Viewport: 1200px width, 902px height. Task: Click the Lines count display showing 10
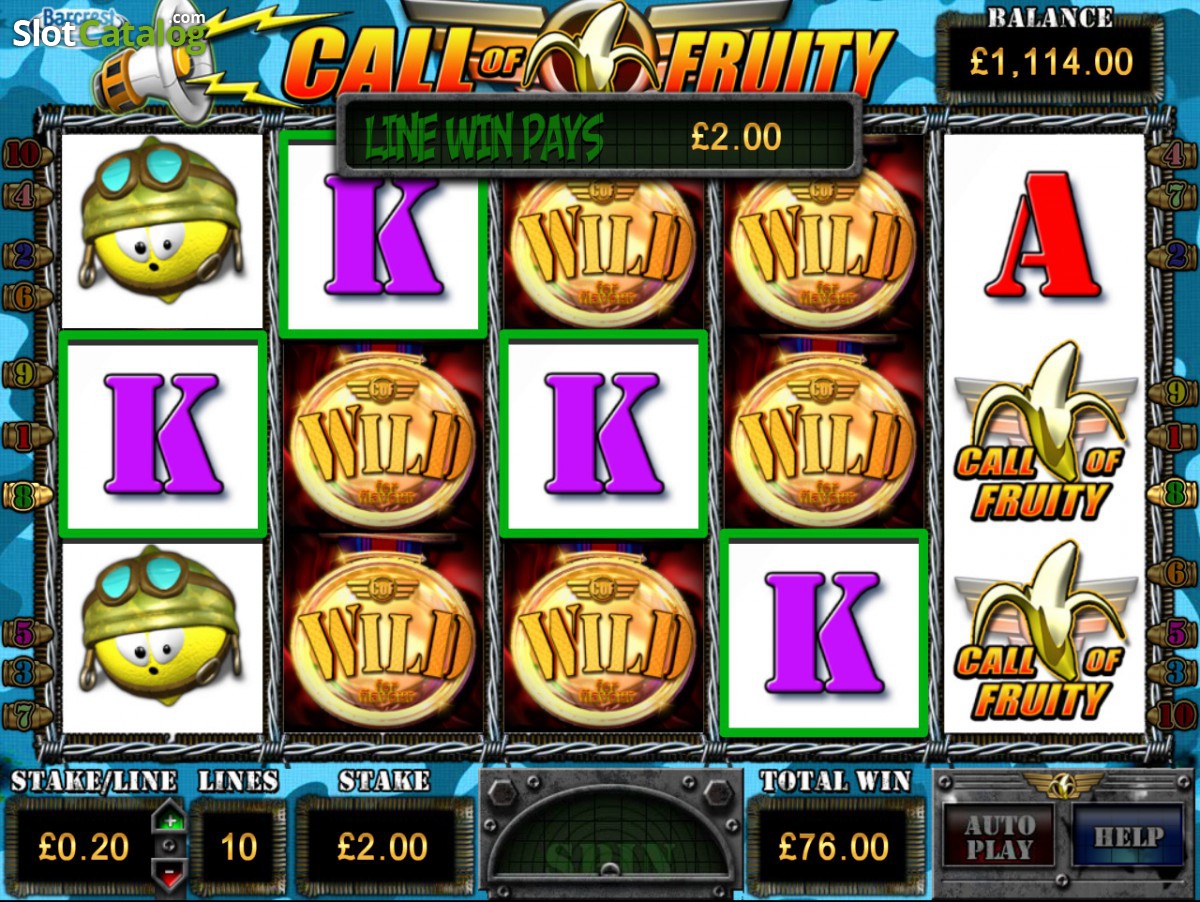click(x=238, y=847)
